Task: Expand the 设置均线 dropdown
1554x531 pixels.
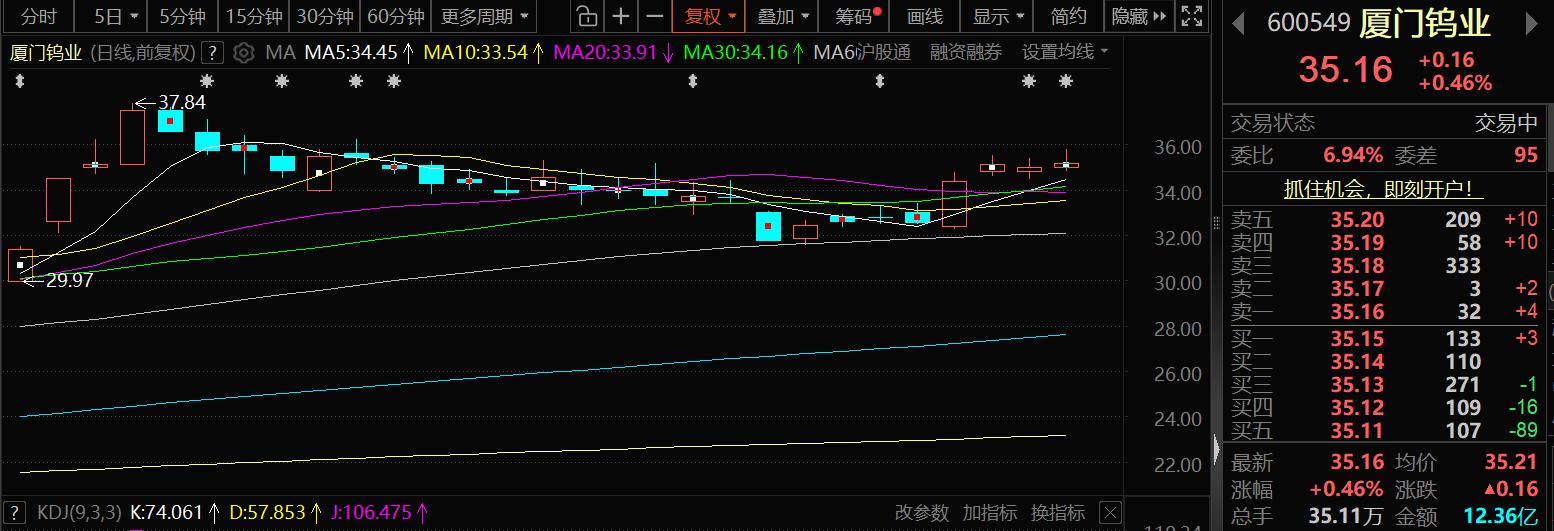Action: click(1064, 53)
